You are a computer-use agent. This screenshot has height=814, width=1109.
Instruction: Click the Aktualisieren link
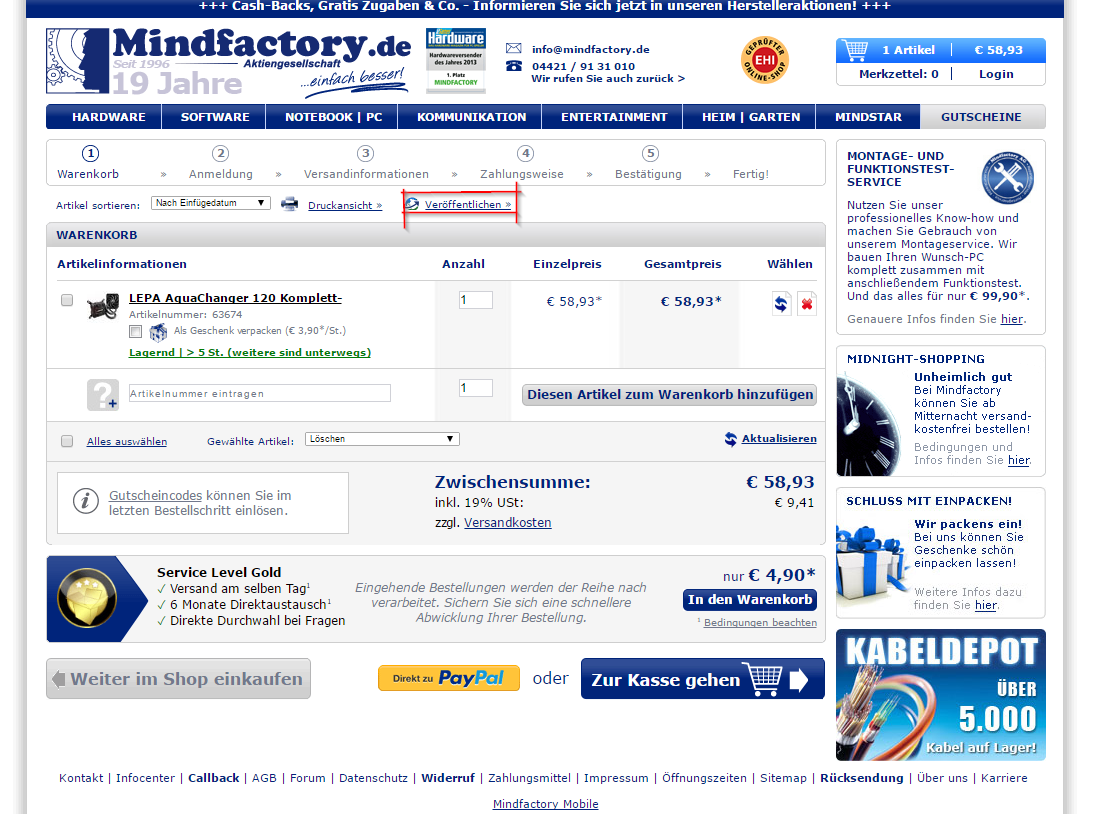pos(779,438)
